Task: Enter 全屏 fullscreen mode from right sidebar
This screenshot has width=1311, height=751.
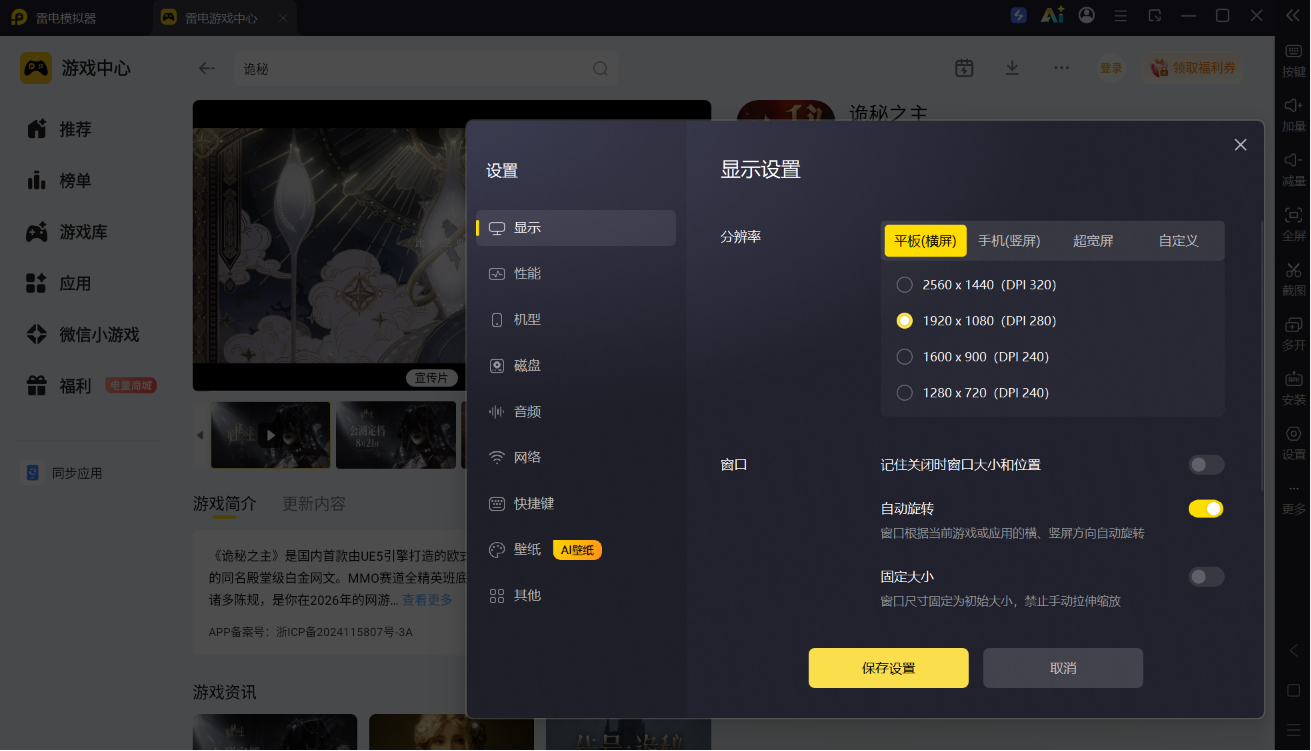Action: point(1293,224)
